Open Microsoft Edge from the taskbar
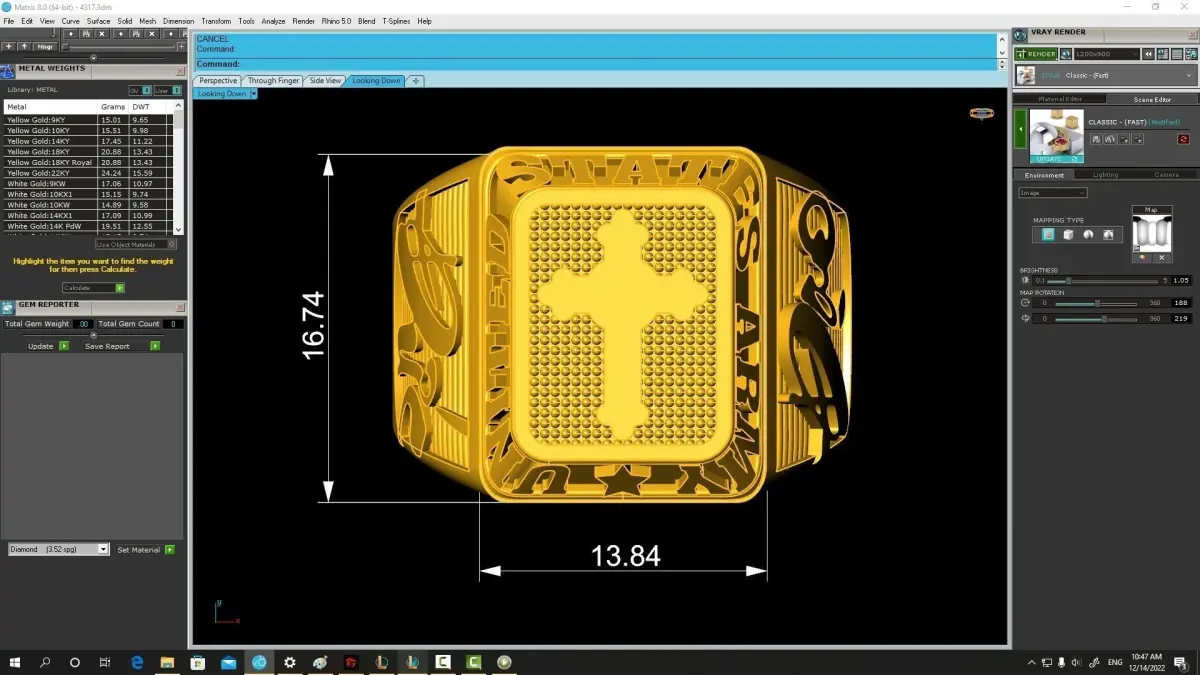The height and width of the screenshot is (675, 1200). (x=137, y=662)
